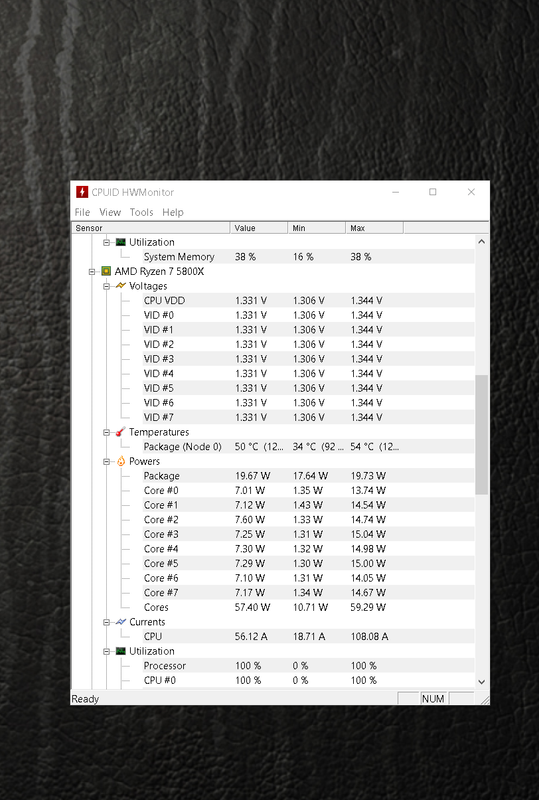Collapse the Currents section
Screen dimensions: 539x800
tap(107, 622)
